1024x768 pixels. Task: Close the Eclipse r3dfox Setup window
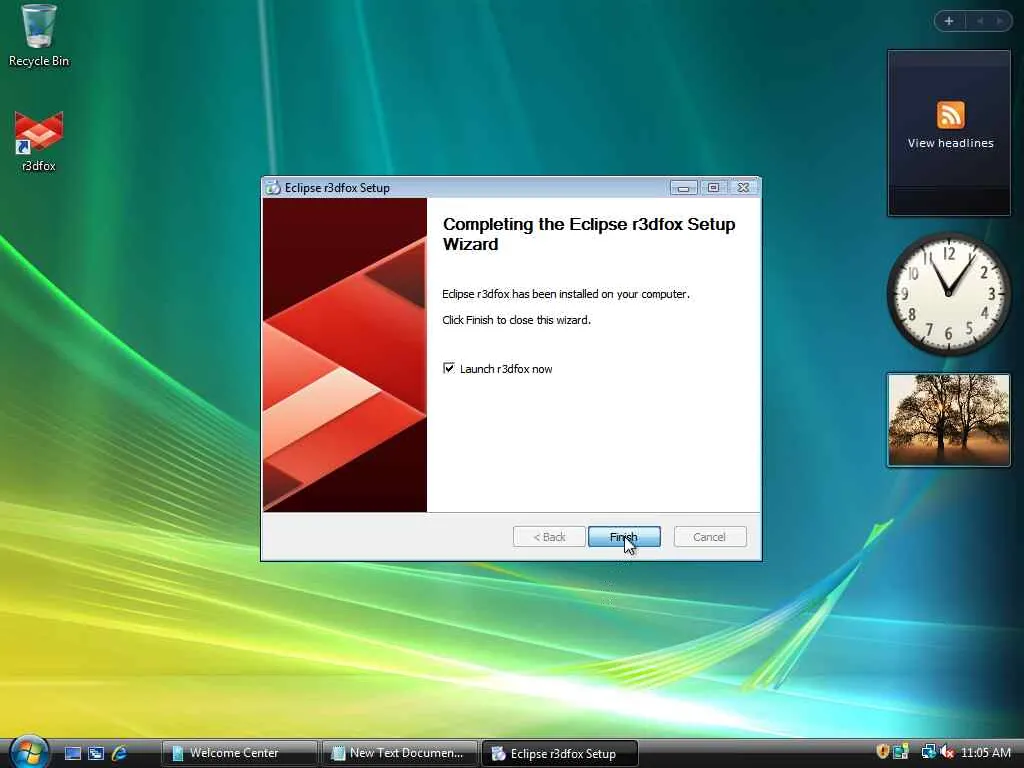coord(743,188)
